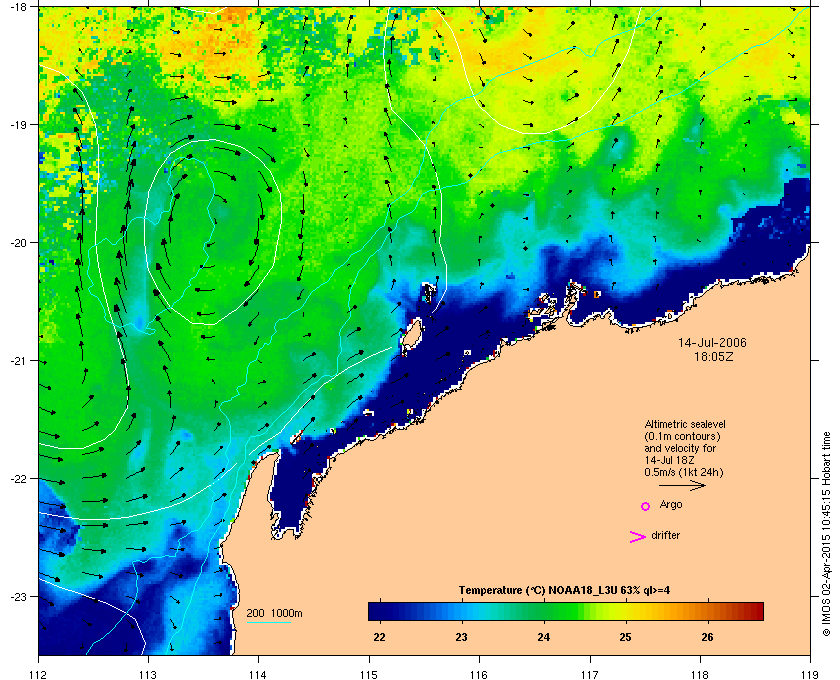Click the 118 longitude axis label
The width and height of the screenshot is (840, 680).
click(700, 675)
